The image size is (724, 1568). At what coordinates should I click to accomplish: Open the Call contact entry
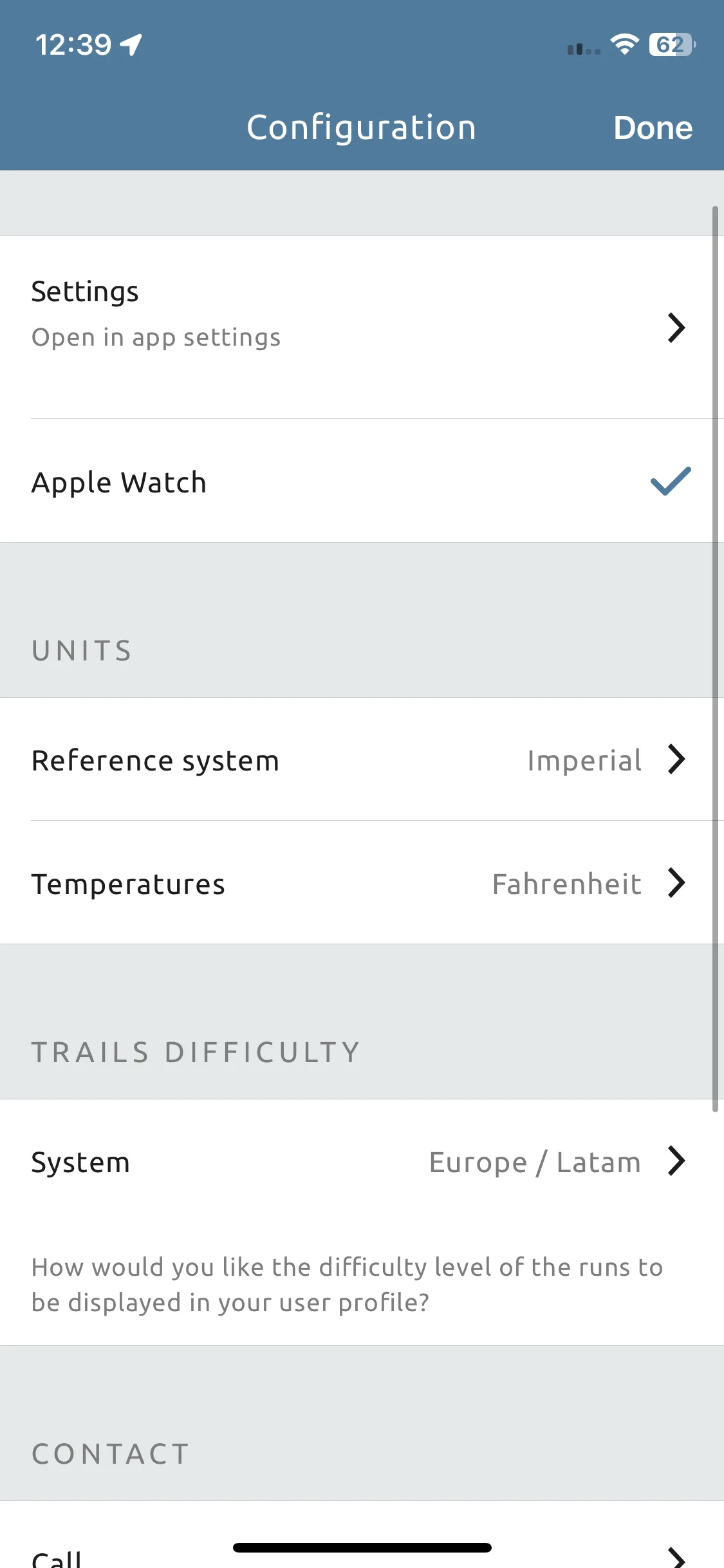362,1535
